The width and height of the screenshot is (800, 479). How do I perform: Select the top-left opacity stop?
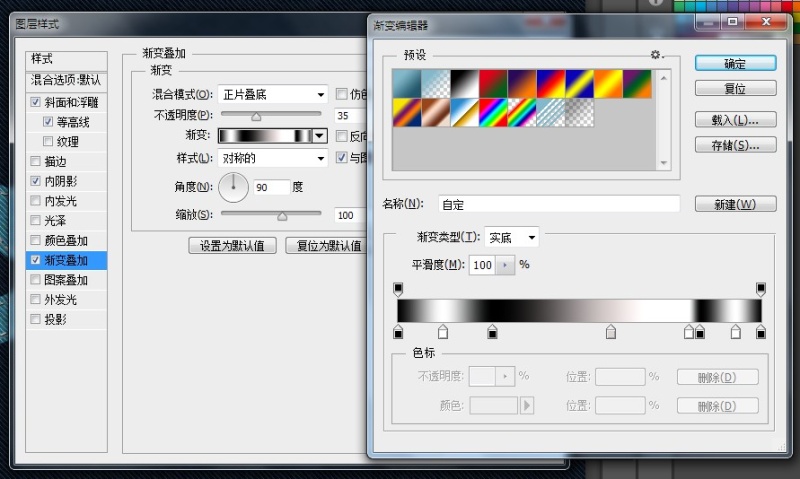coord(398,289)
